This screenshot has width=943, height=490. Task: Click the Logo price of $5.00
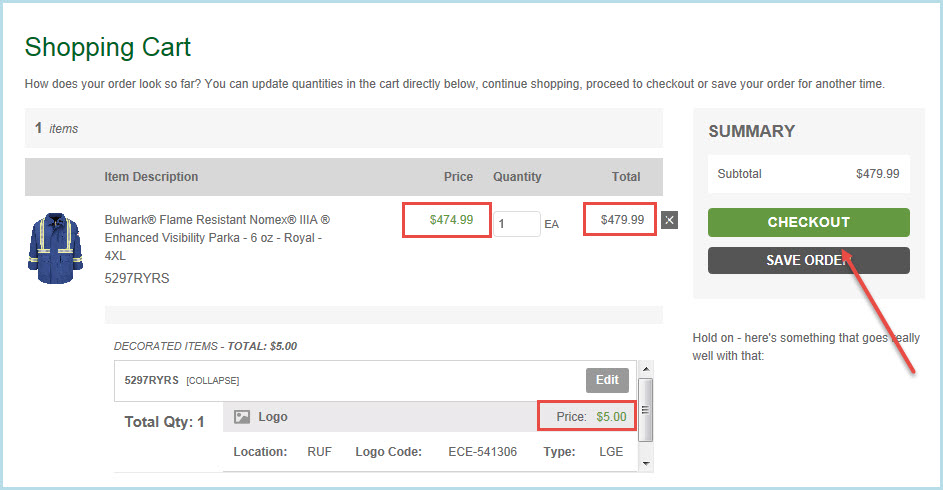coord(611,417)
